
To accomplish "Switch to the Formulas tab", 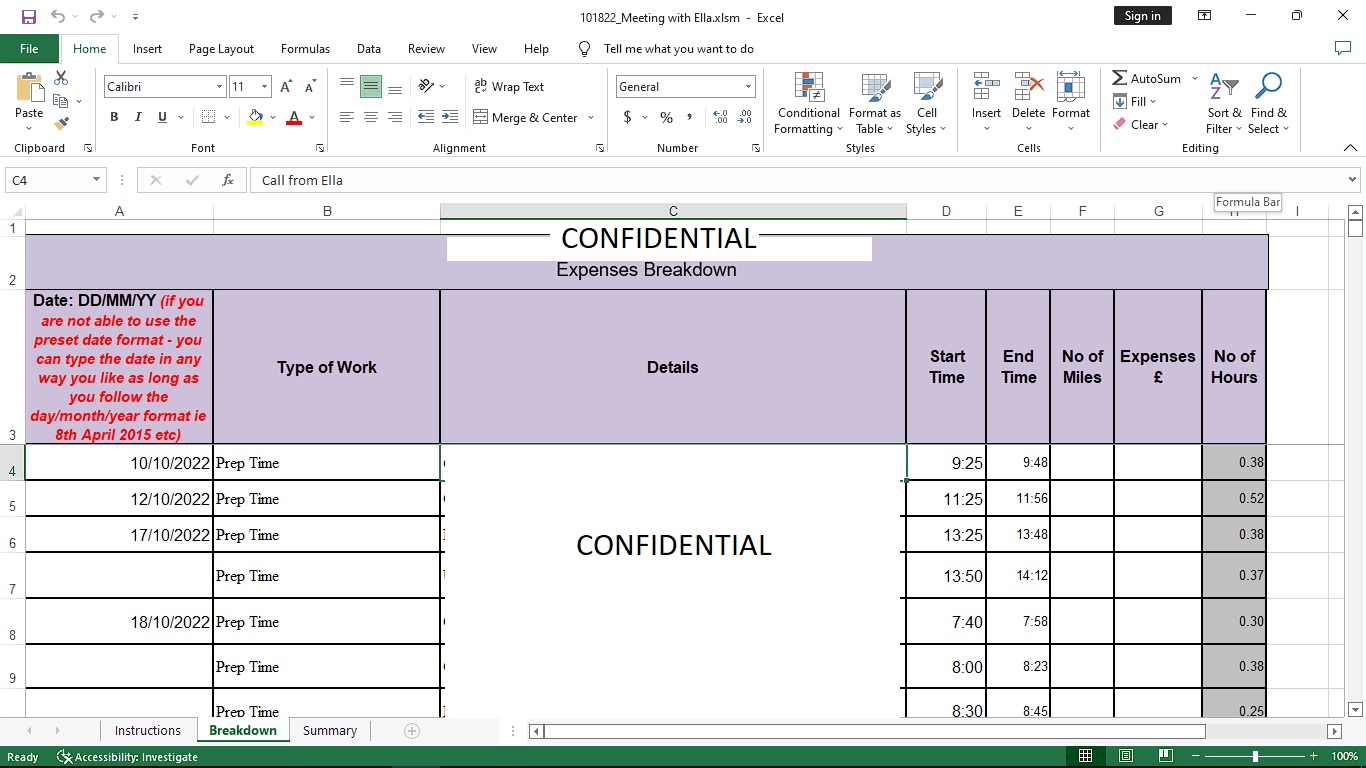I will [x=305, y=48].
